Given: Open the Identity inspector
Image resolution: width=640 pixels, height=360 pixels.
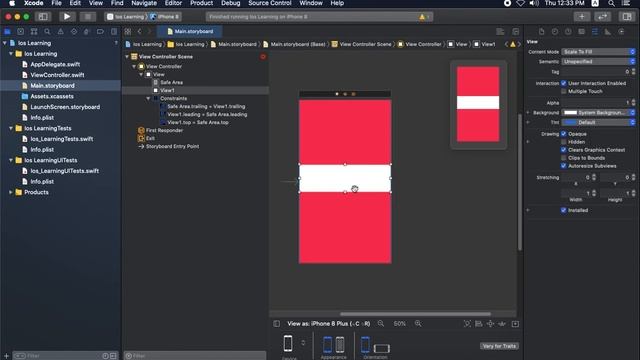Looking at the screenshot, I should click(581, 32).
